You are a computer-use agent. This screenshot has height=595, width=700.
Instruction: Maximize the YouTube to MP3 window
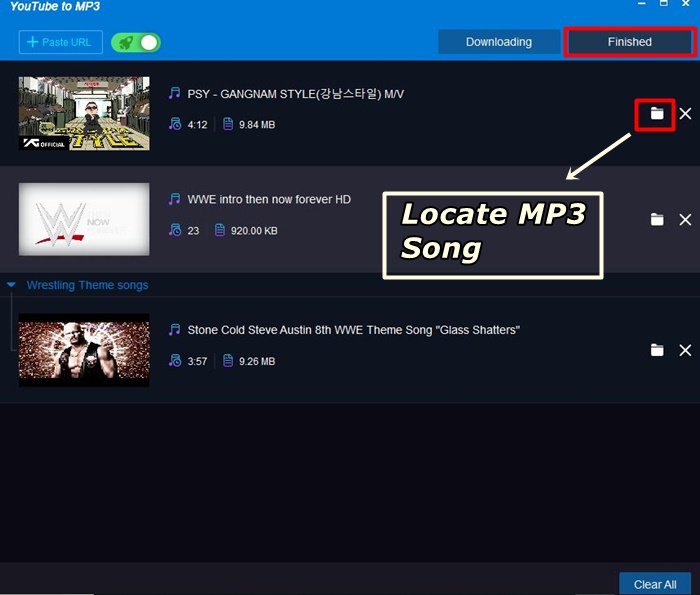(664, 3)
